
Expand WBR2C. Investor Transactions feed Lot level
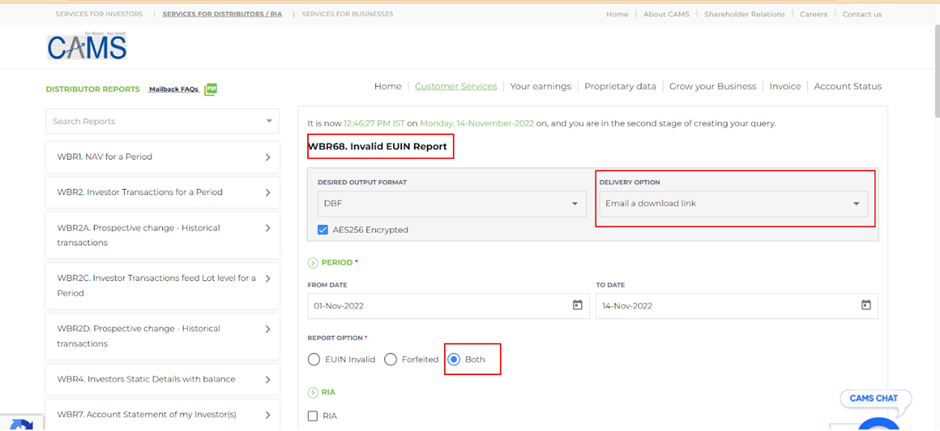(x=162, y=286)
